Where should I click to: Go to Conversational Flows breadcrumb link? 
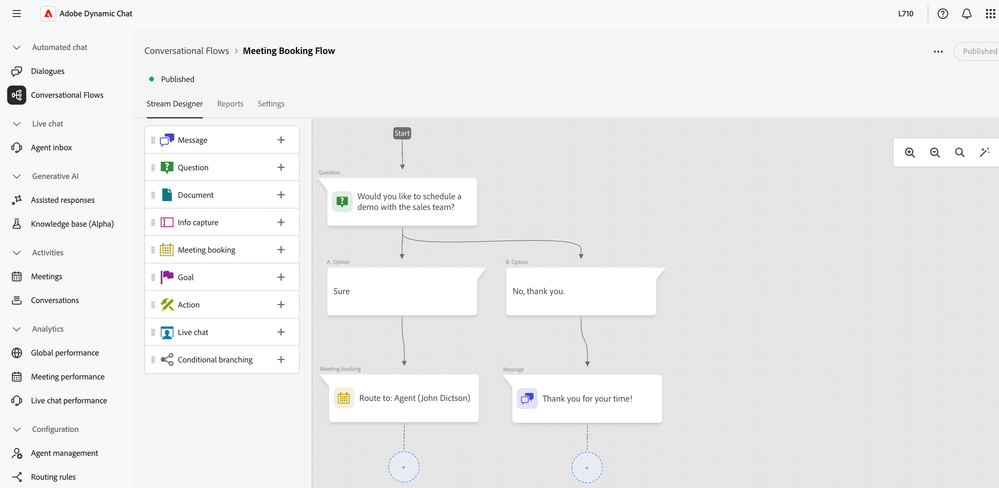pyautogui.click(x=186, y=51)
